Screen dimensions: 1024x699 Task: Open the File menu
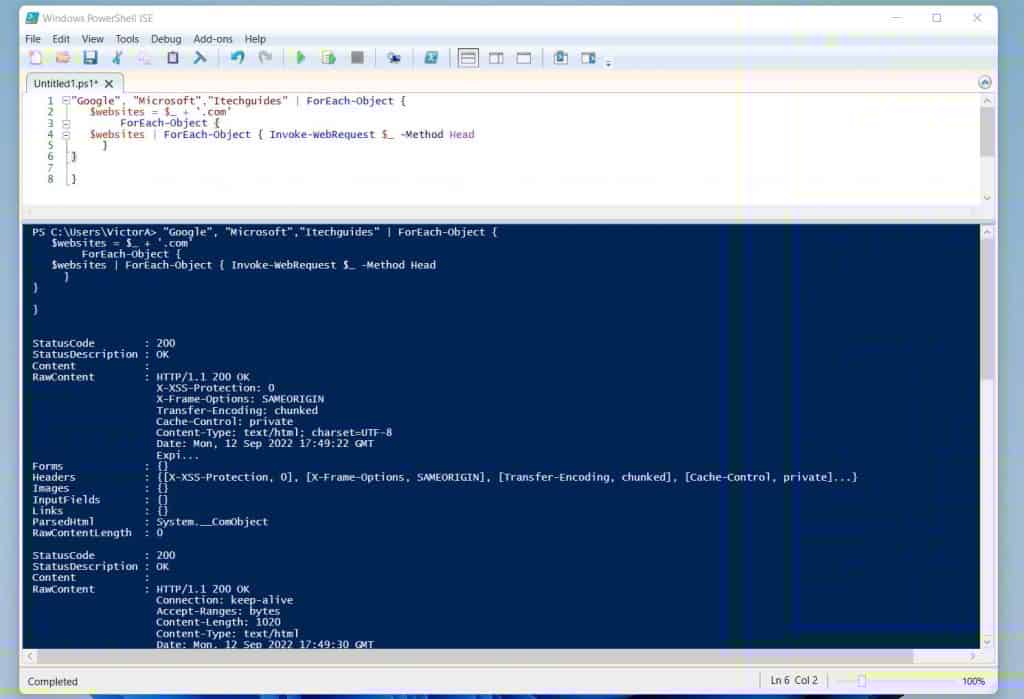(x=33, y=39)
